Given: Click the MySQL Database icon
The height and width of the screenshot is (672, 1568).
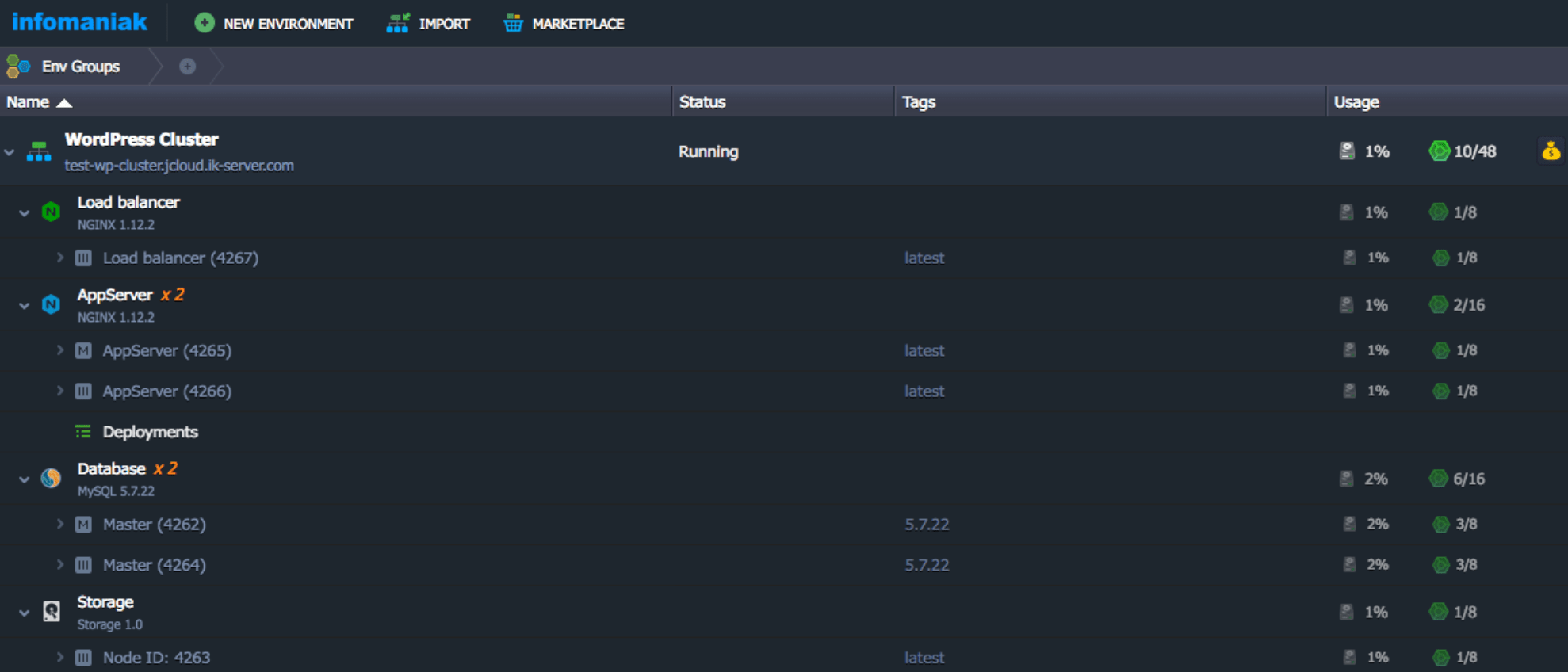Looking at the screenshot, I should coord(51,478).
